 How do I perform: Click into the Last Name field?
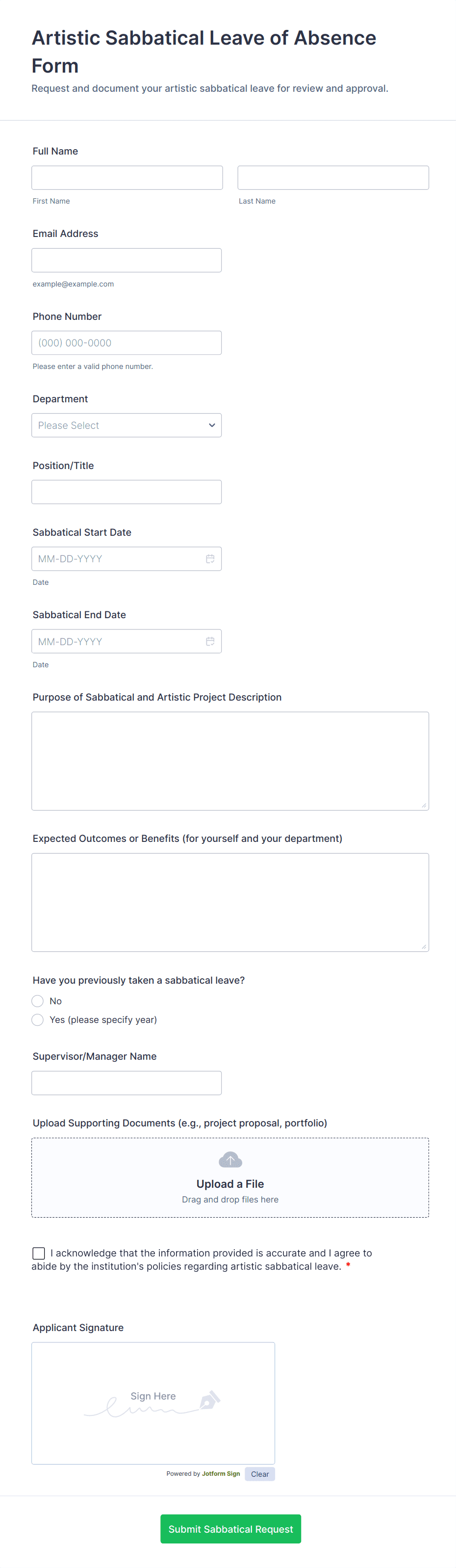(332, 178)
